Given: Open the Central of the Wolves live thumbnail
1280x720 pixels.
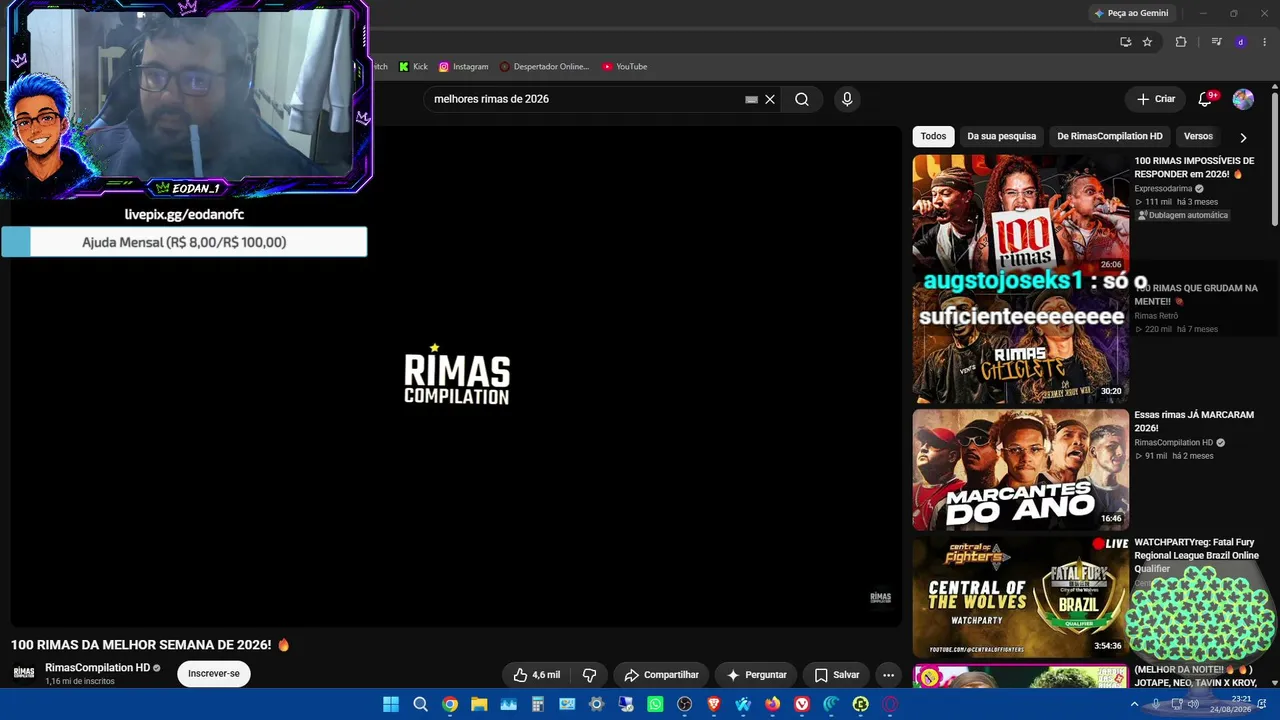Looking at the screenshot, I should tap(1020, 597).
